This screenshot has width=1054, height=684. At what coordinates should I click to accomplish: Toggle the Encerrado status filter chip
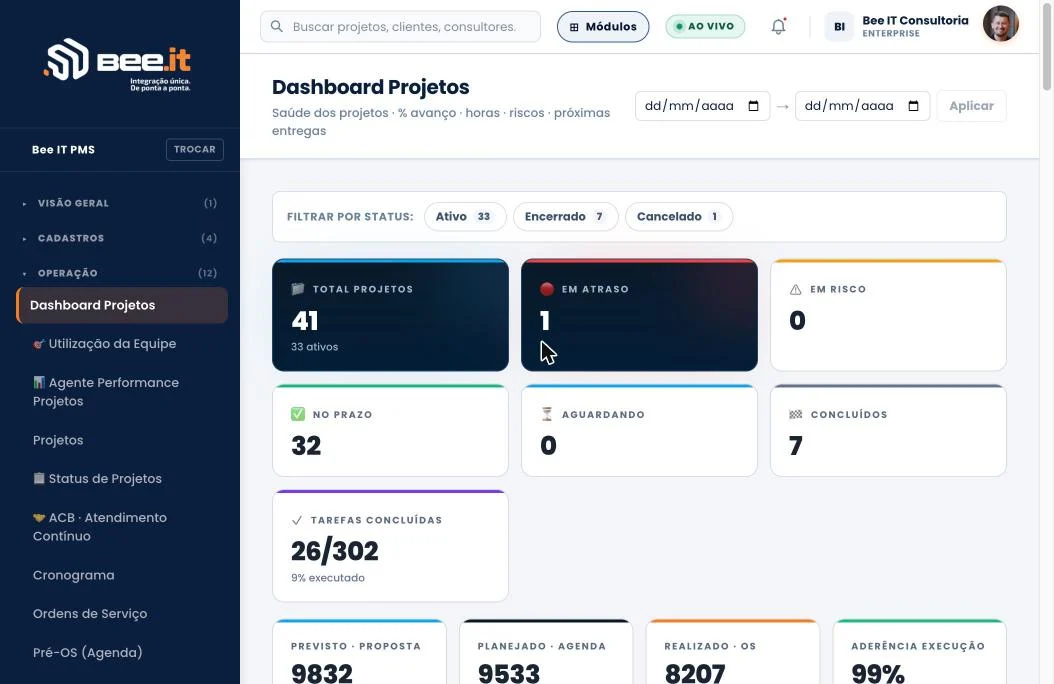pyautogui.click(x=565, y=216)
